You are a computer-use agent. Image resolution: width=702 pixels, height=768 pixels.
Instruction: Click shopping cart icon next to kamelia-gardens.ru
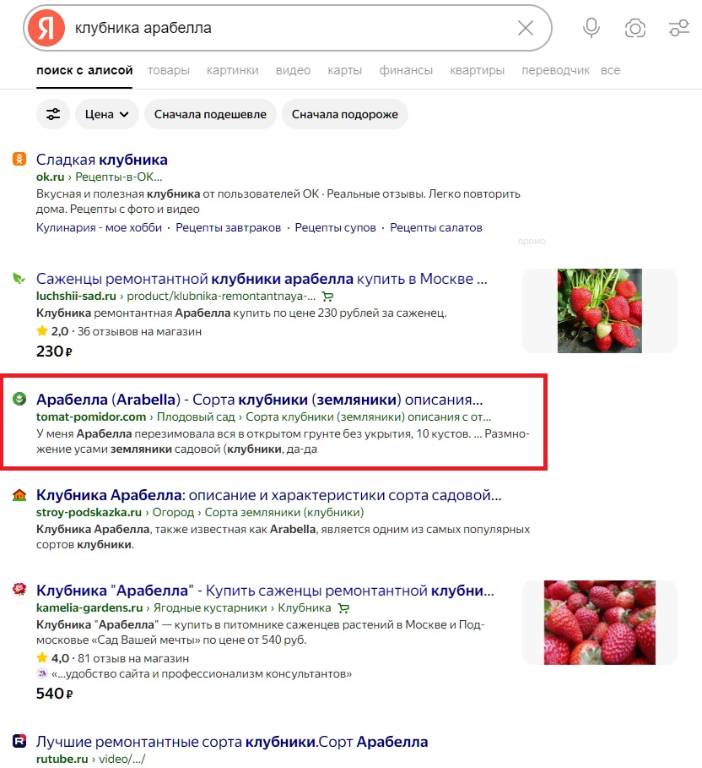pos(344,608)
